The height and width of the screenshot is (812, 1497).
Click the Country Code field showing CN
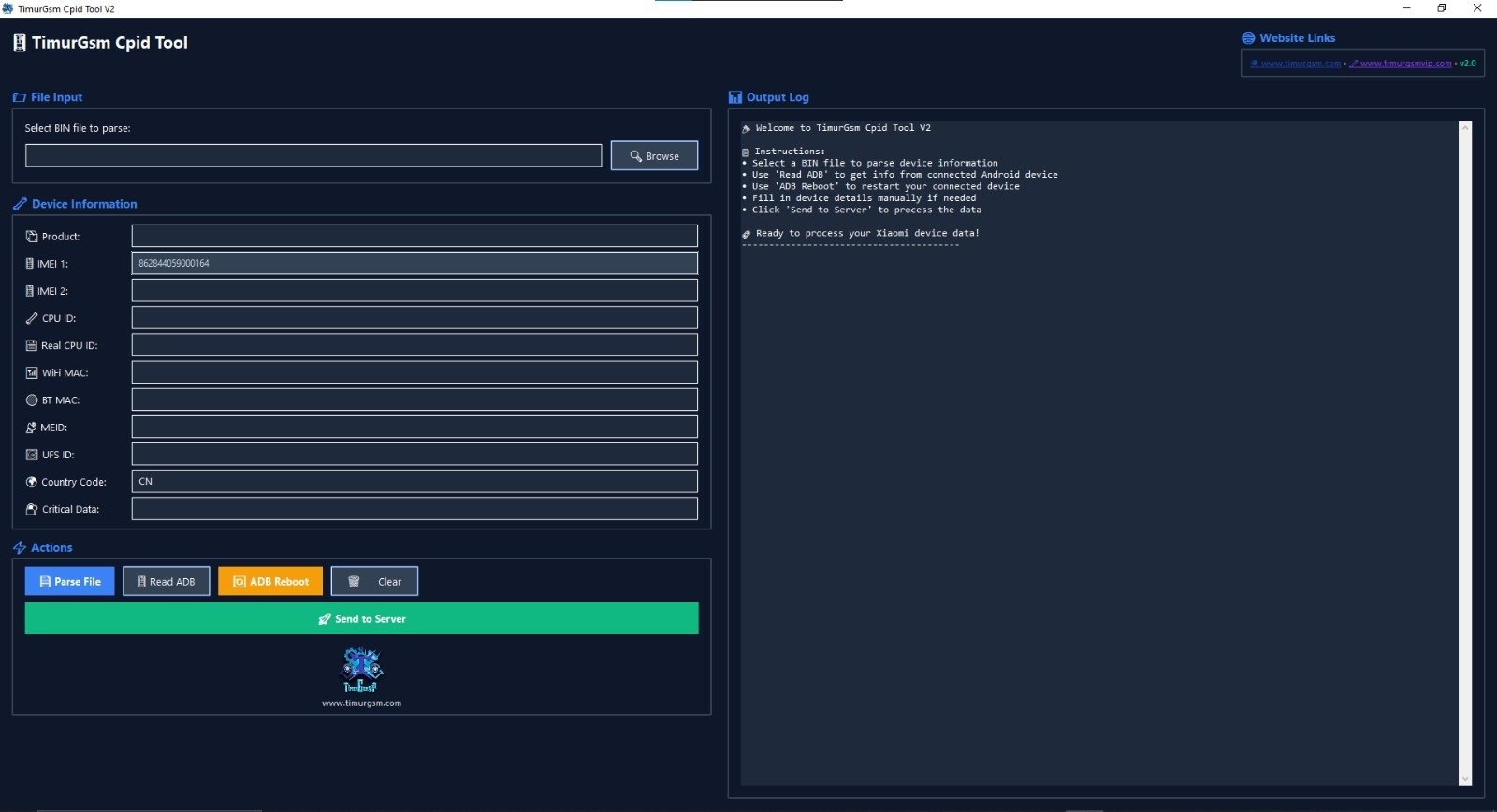(x=414, y=481)
